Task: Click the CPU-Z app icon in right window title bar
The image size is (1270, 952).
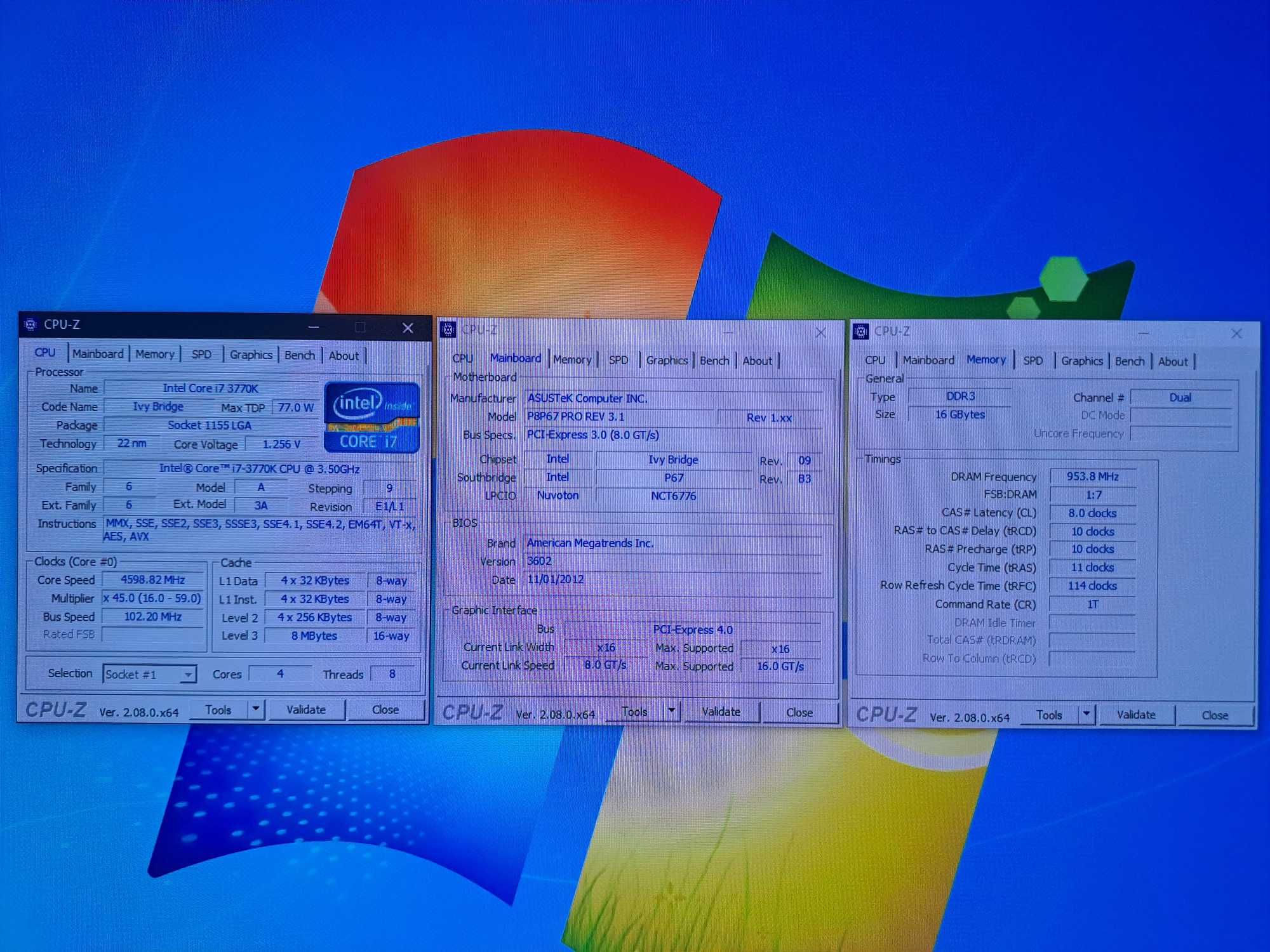Action: pos(860,331)
